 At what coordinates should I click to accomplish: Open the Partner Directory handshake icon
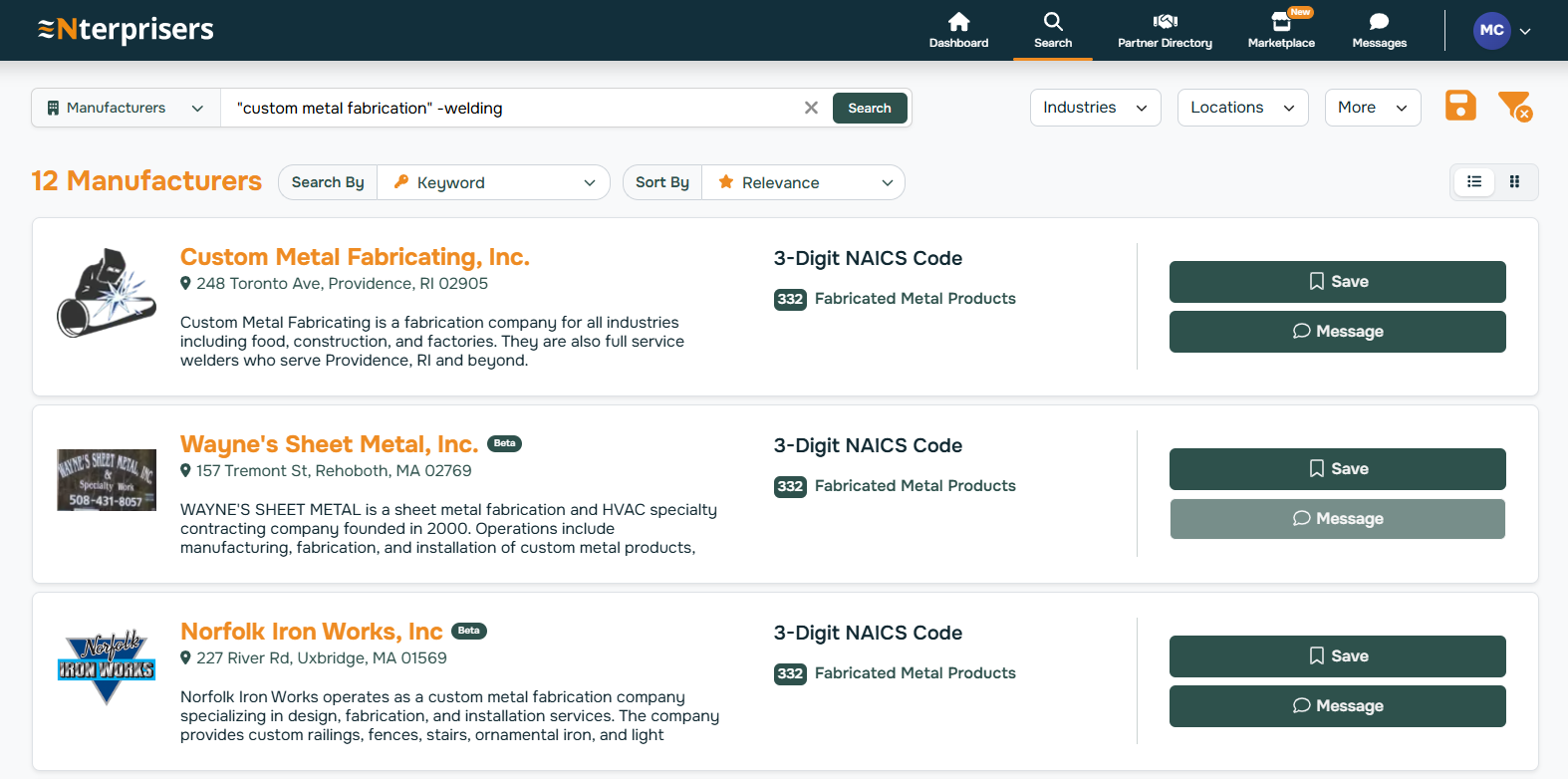[1165, 23]
